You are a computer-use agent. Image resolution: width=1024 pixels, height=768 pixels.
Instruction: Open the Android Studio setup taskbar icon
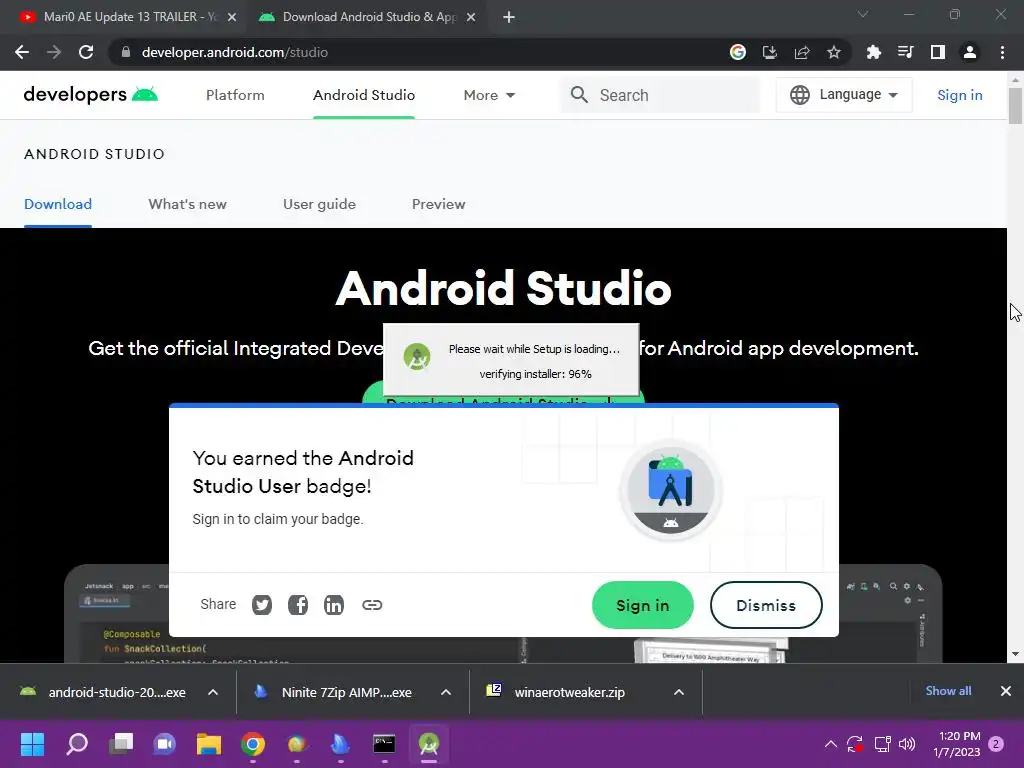point(429,744)
